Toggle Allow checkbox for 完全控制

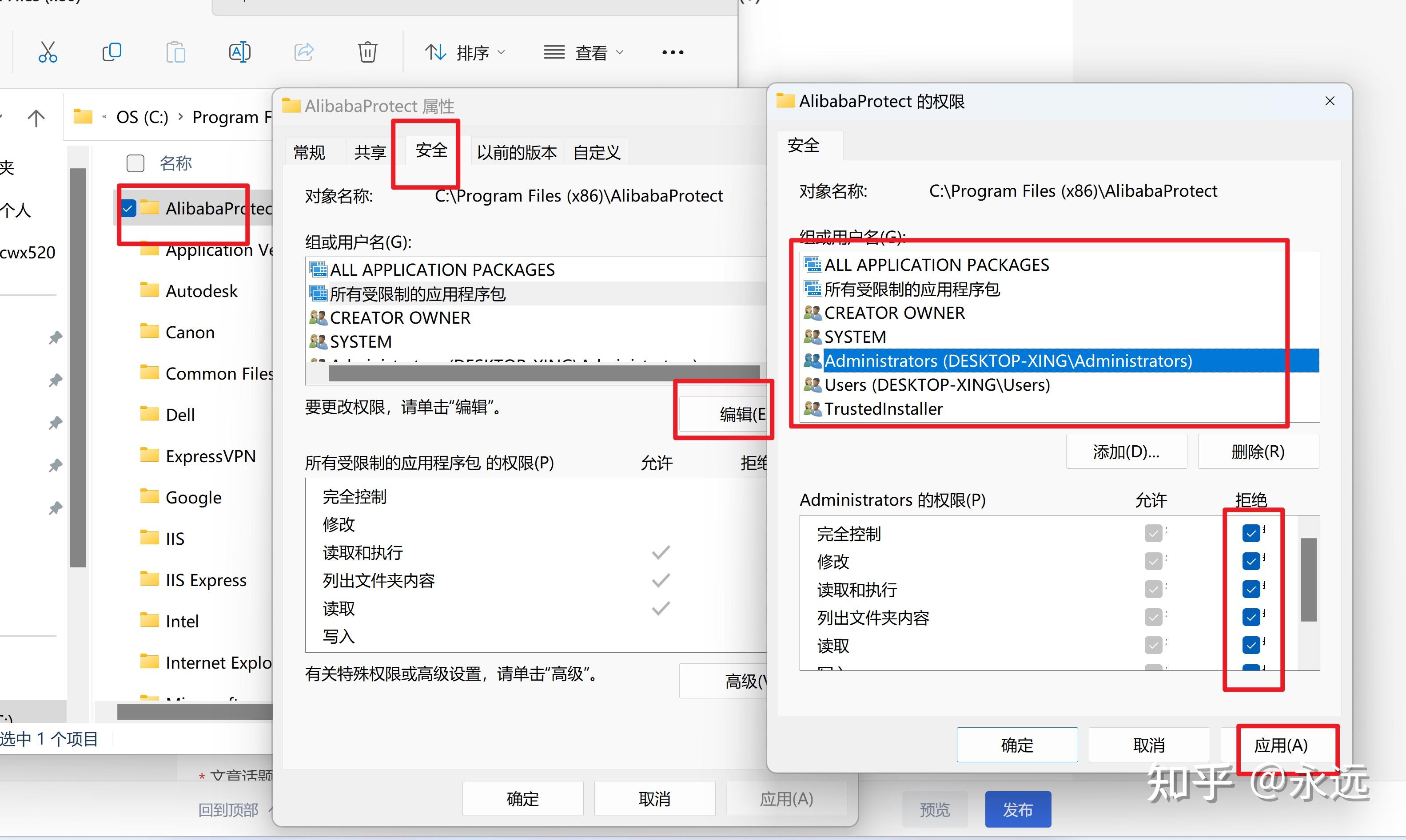pos(1153,533)
